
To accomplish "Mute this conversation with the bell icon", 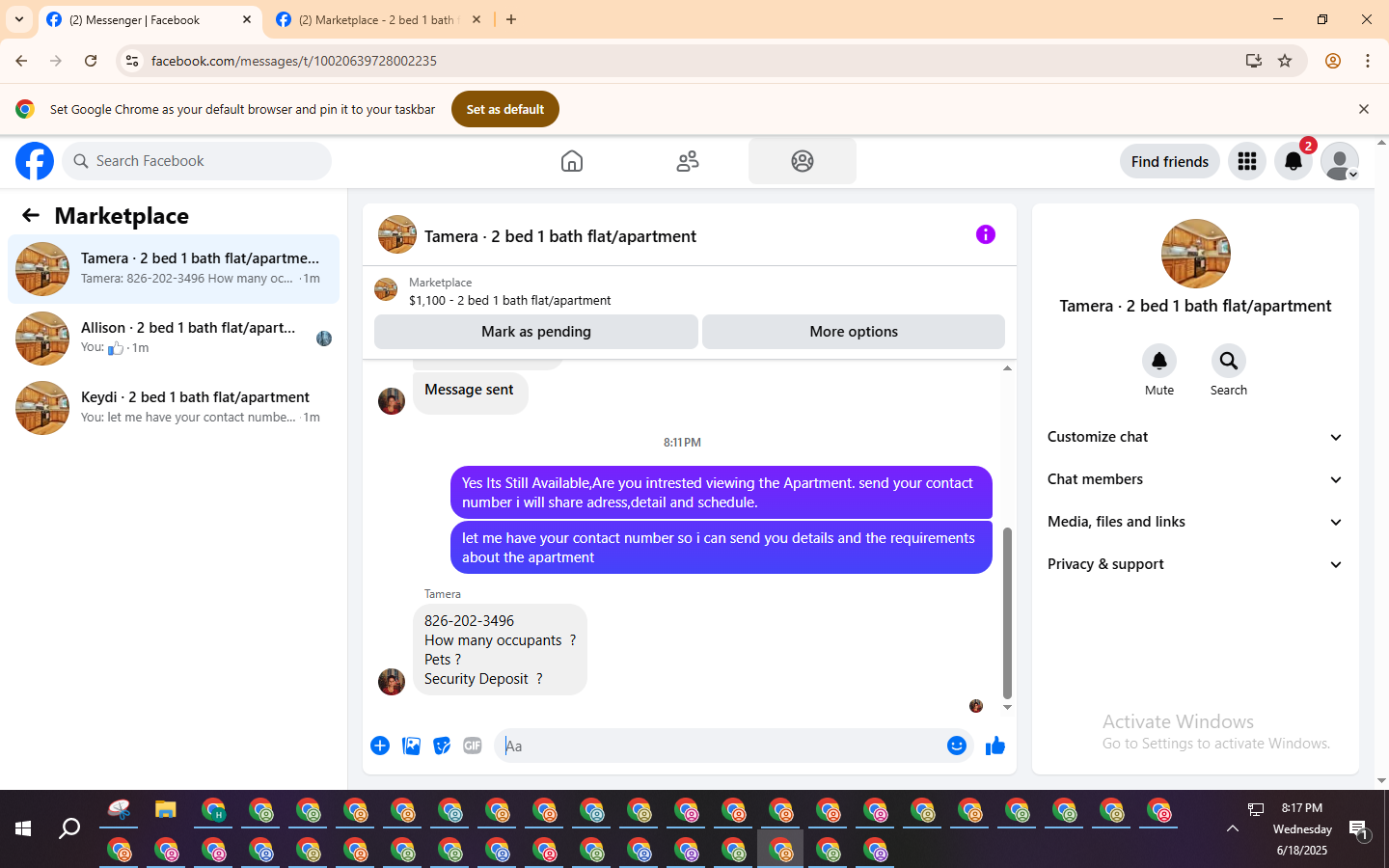I will click(1159, 361).
